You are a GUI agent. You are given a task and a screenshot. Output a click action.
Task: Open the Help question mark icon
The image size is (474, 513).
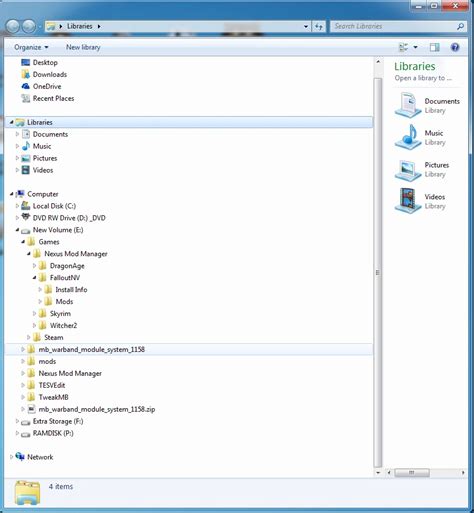(455, 47)
